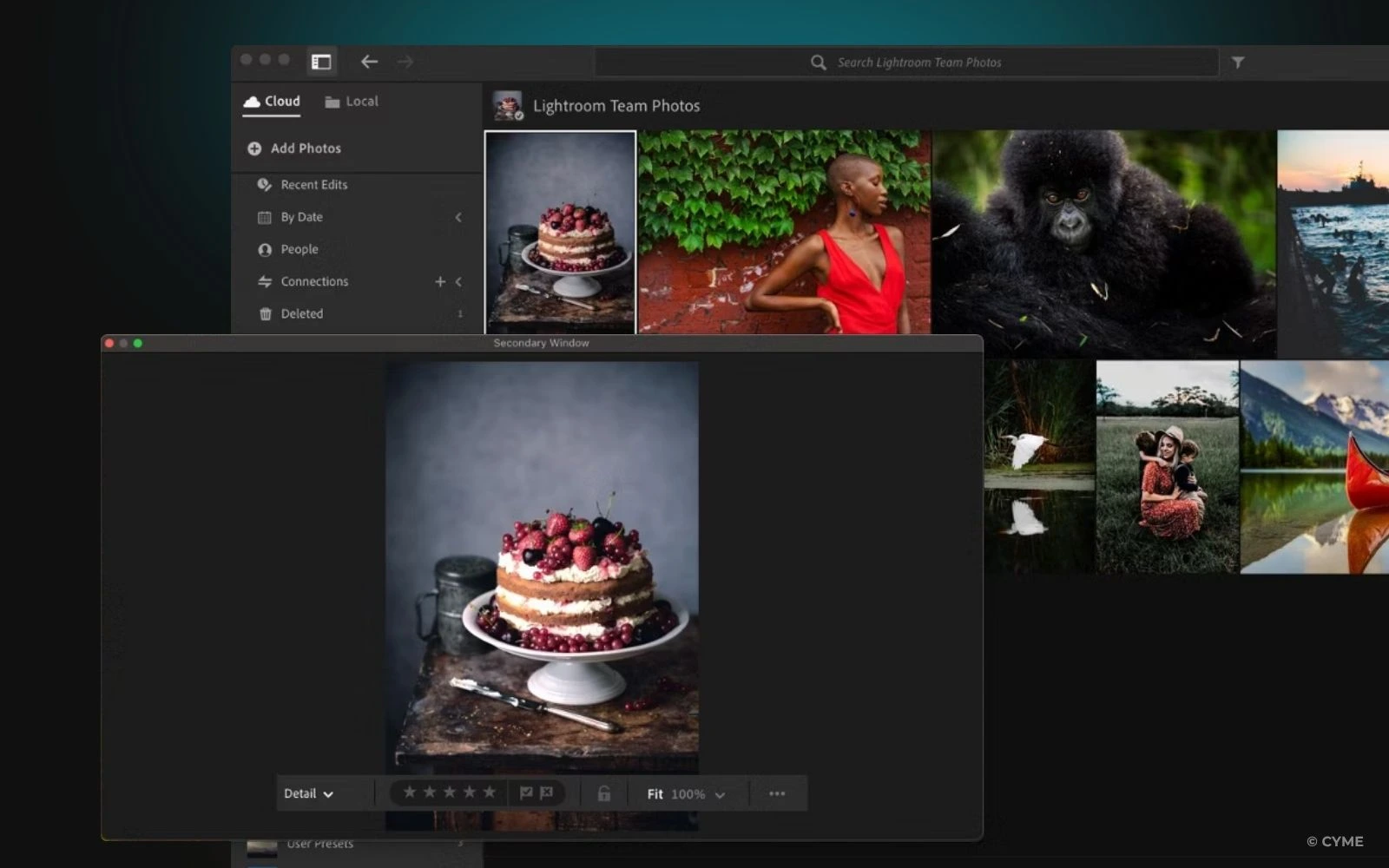The height and width of the screenshot is (868, 1389).
Task: Open the three-dots more options menu
Action: 777,793
